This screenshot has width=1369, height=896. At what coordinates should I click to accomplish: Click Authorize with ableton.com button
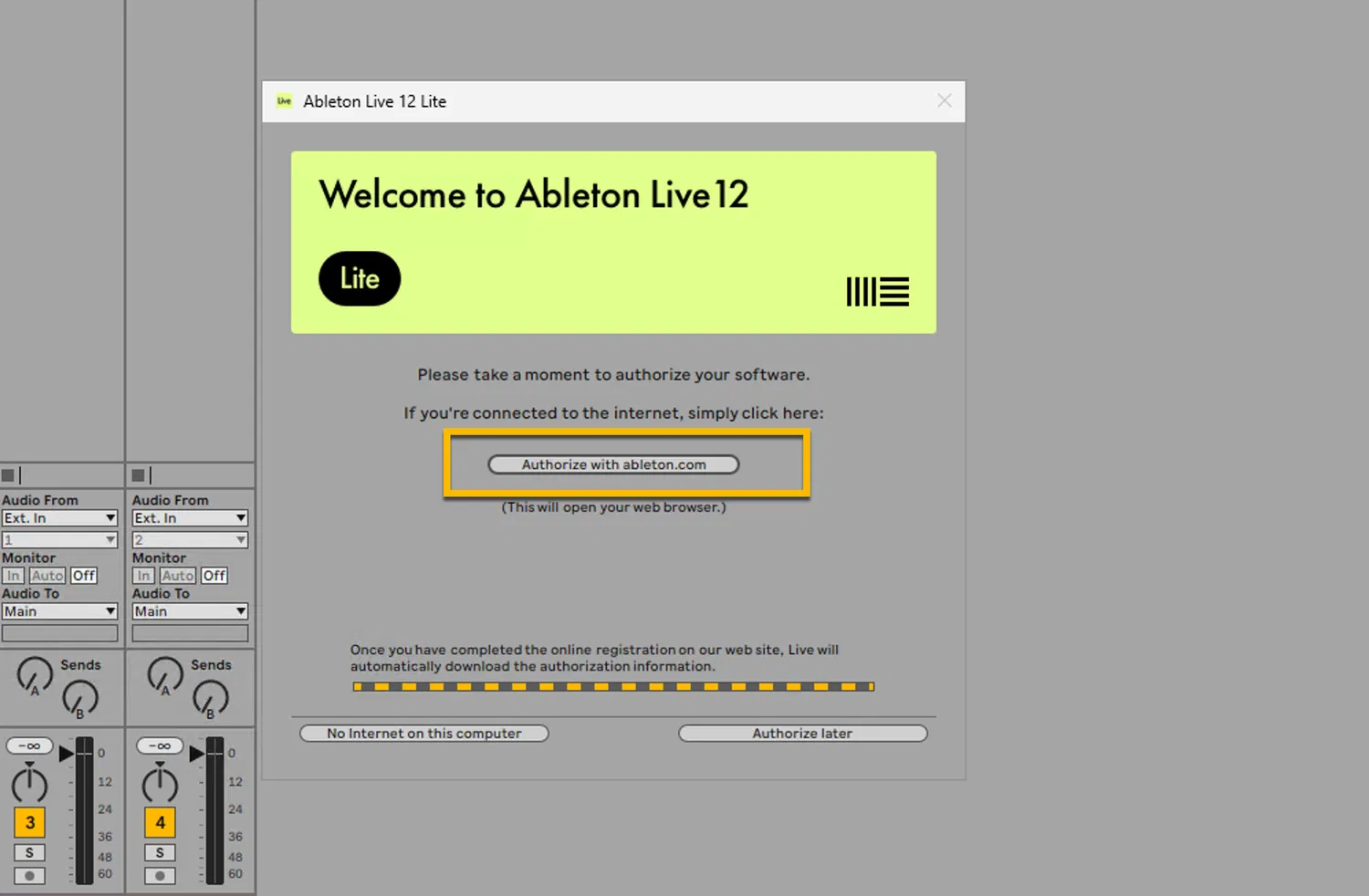pyautogui.click(x=613, y=464)
